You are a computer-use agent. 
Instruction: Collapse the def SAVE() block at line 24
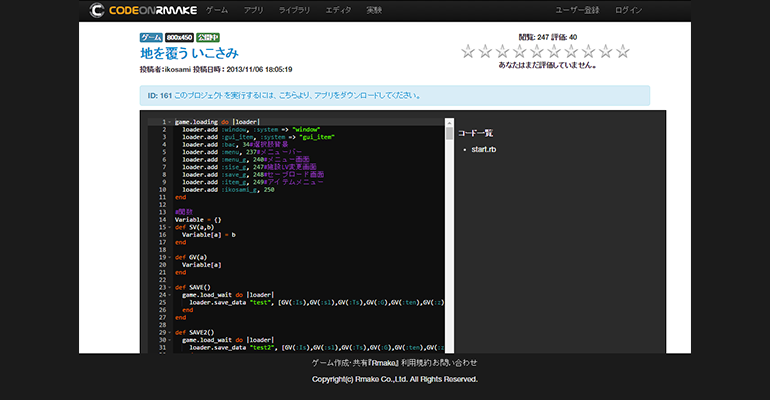170,287
